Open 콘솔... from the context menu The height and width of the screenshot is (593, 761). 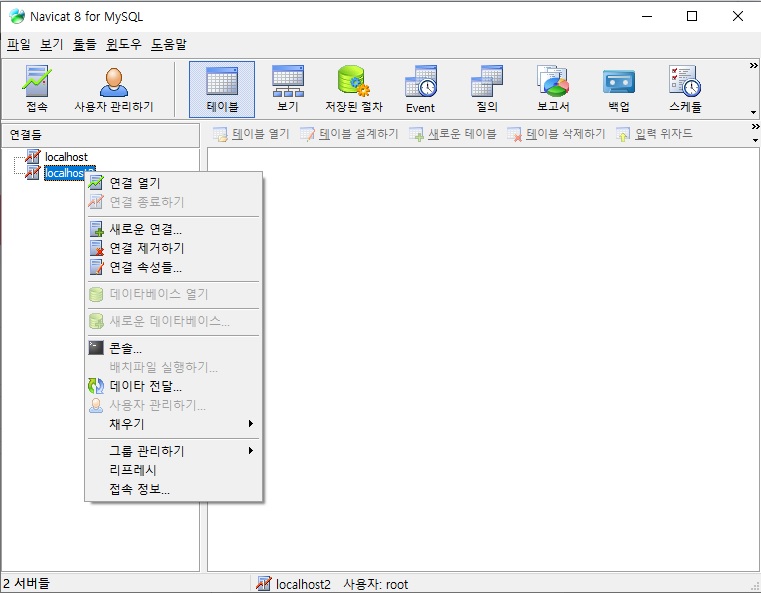click(174, 348)
